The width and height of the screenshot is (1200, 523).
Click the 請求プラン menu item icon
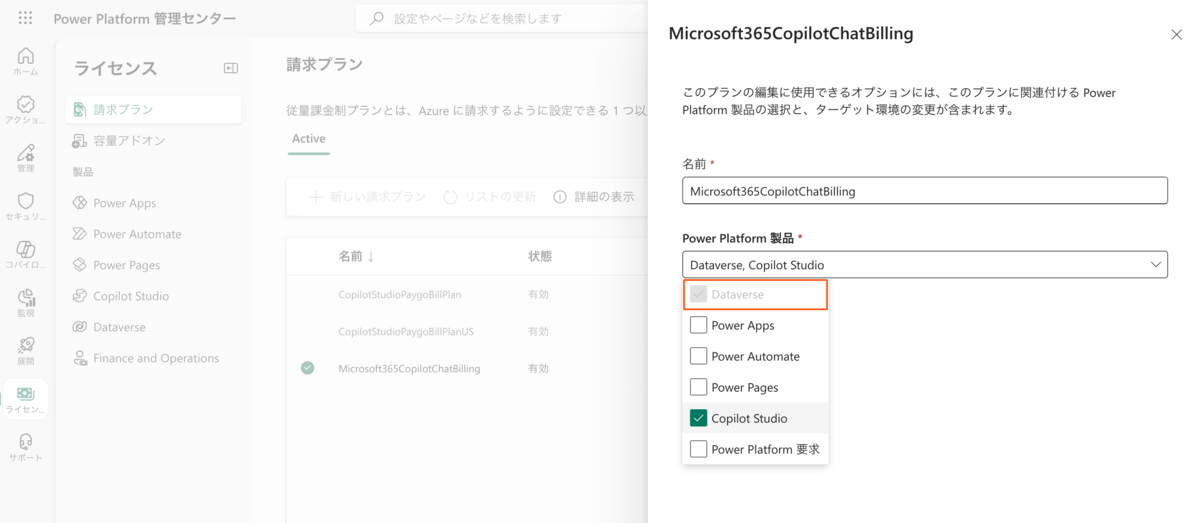80,109
